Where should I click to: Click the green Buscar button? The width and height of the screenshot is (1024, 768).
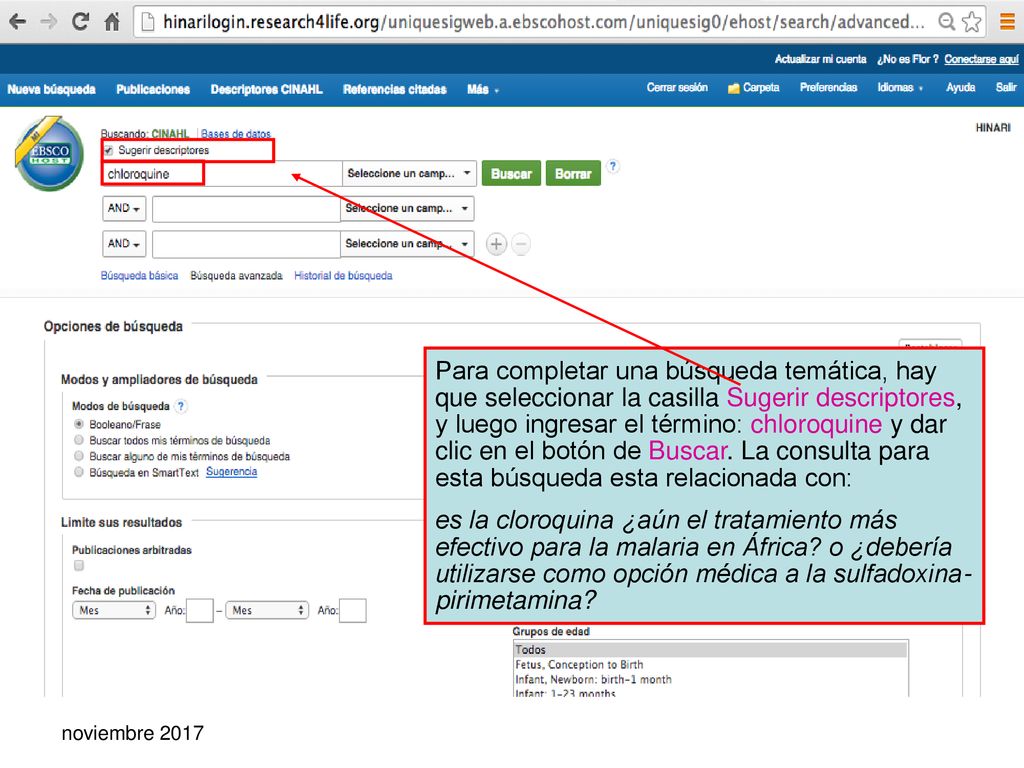pos(511,174)
